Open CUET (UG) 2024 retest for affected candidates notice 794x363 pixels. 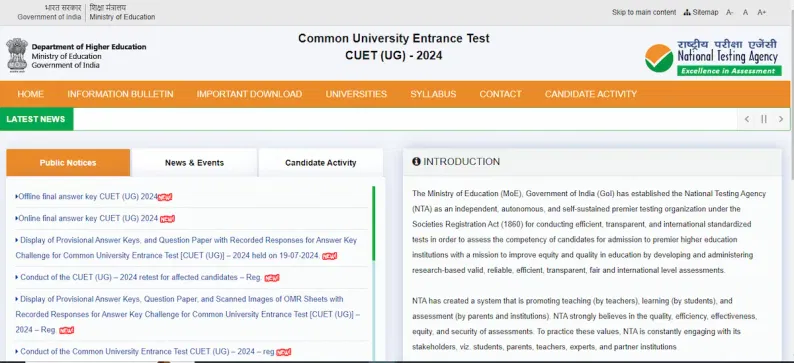coord(139,277)
